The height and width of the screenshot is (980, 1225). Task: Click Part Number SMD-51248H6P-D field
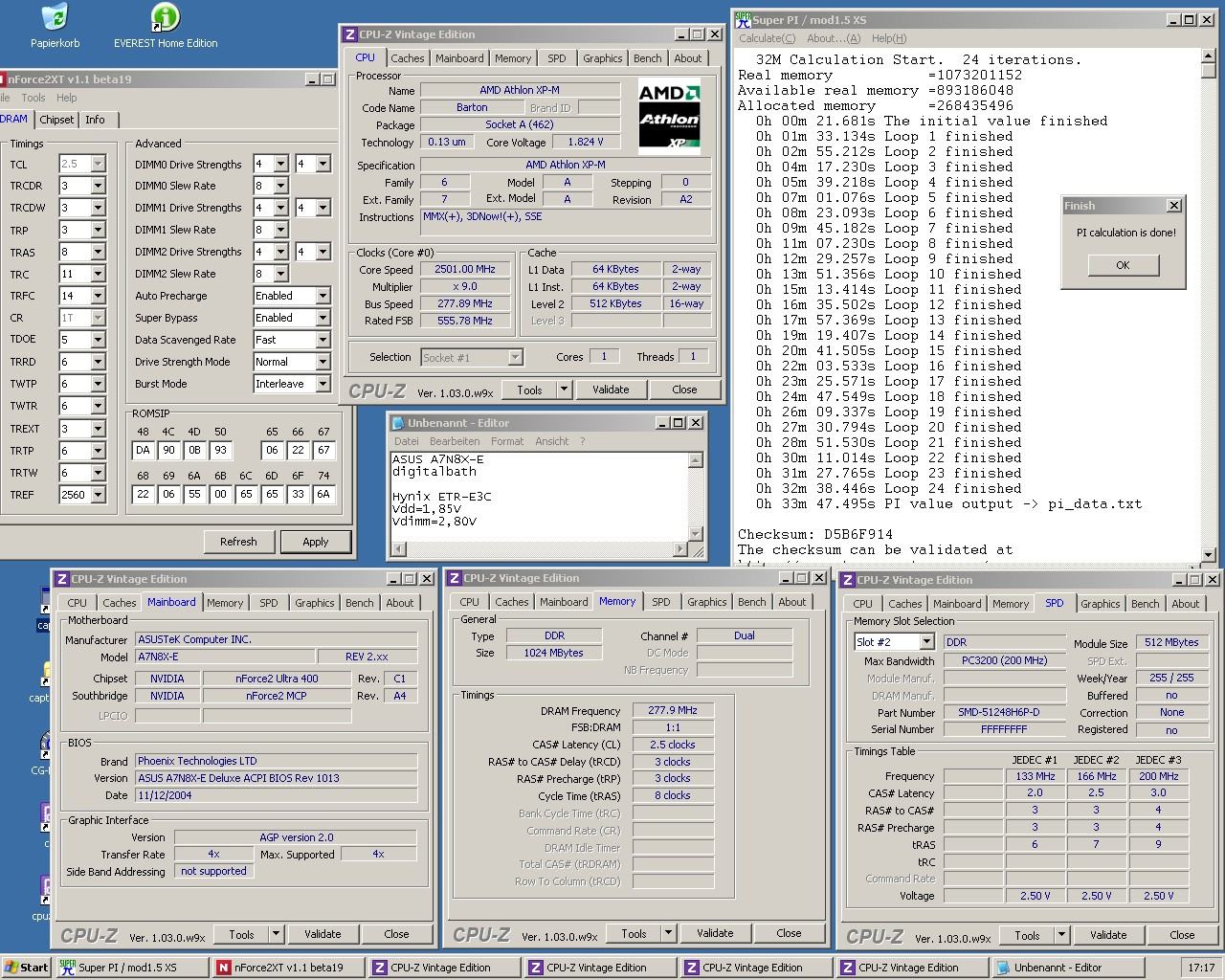(x=998, y=712)
